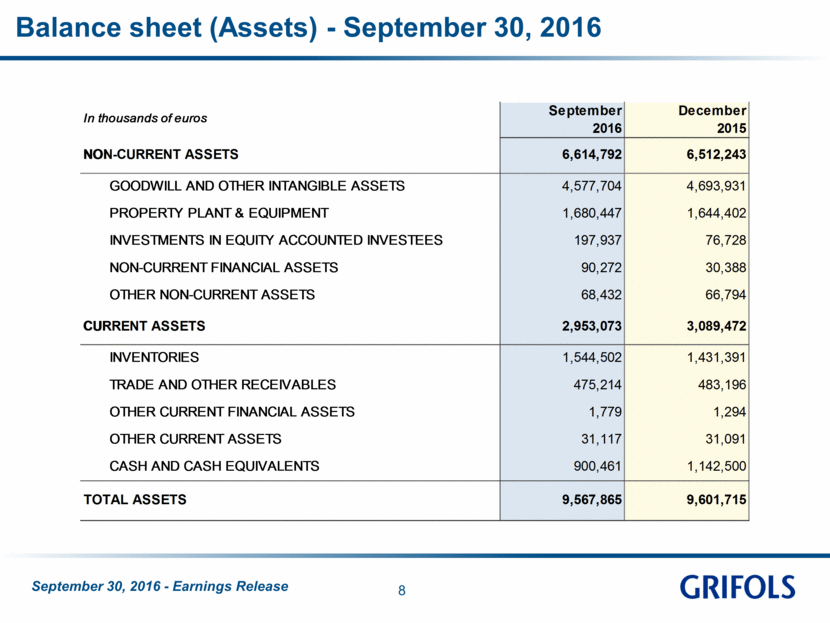Select 'GOODWILL AND OTHER INTANGIBLE ASSETS' label

coord(257,186)
